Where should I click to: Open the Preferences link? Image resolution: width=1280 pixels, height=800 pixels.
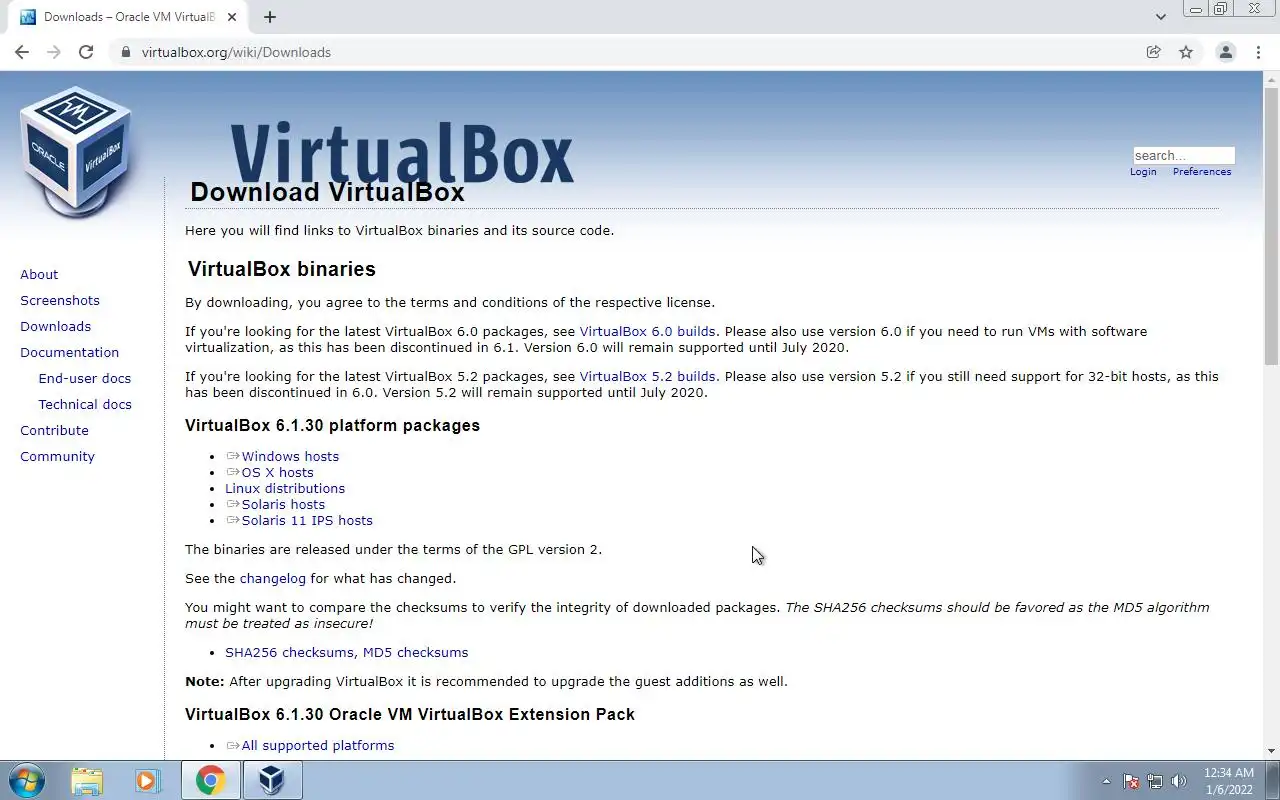click(1202, 172)
